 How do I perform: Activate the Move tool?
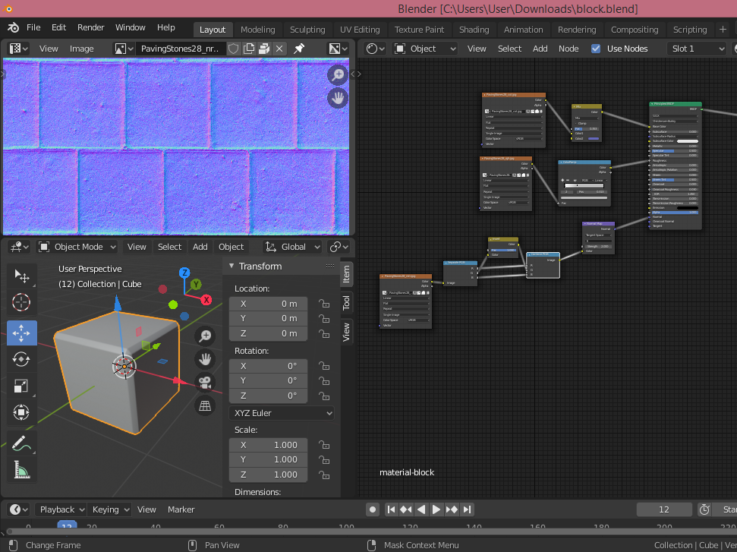(x=22, y=333)
